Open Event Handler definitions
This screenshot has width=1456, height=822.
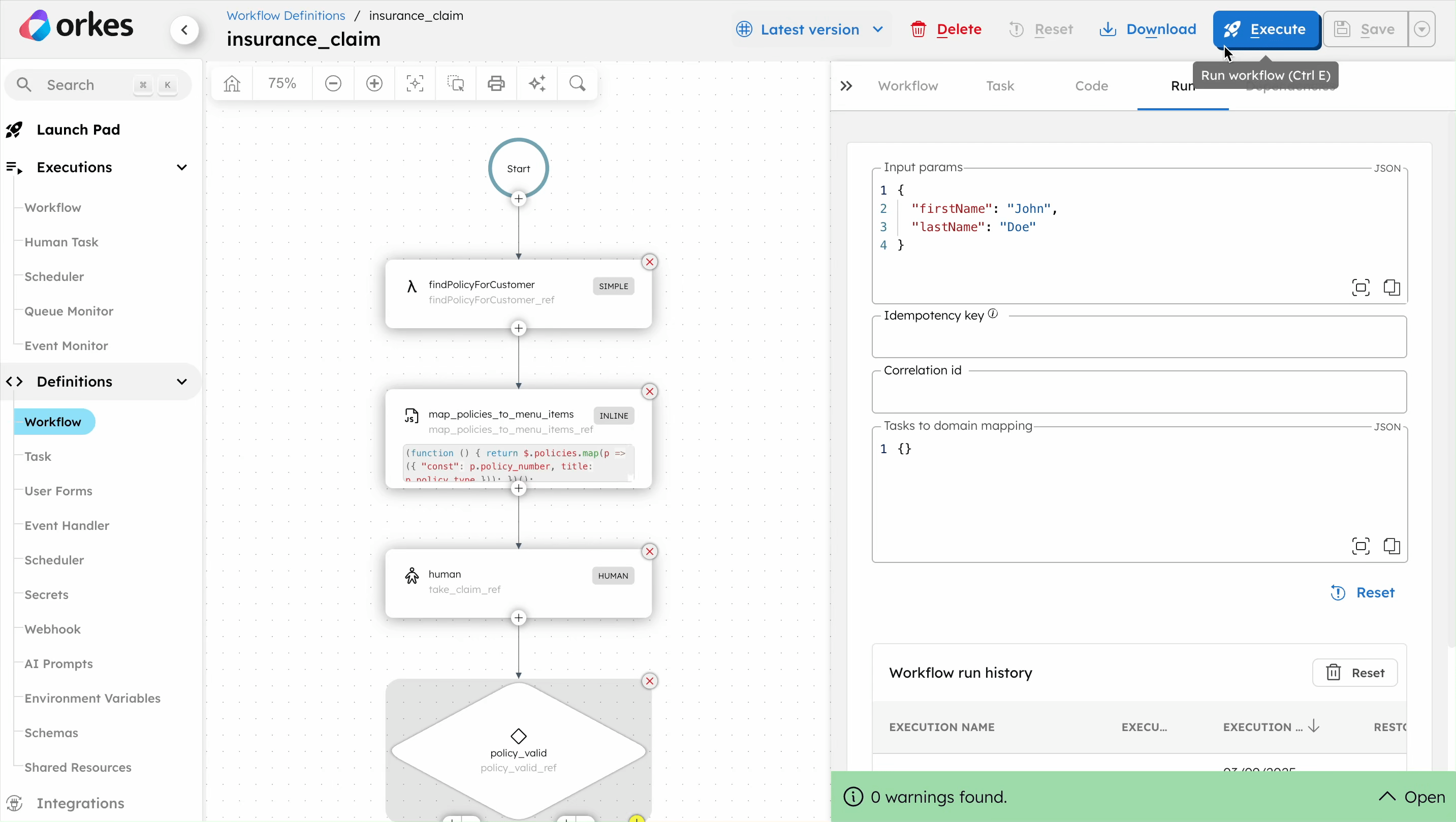pos(67,525)
